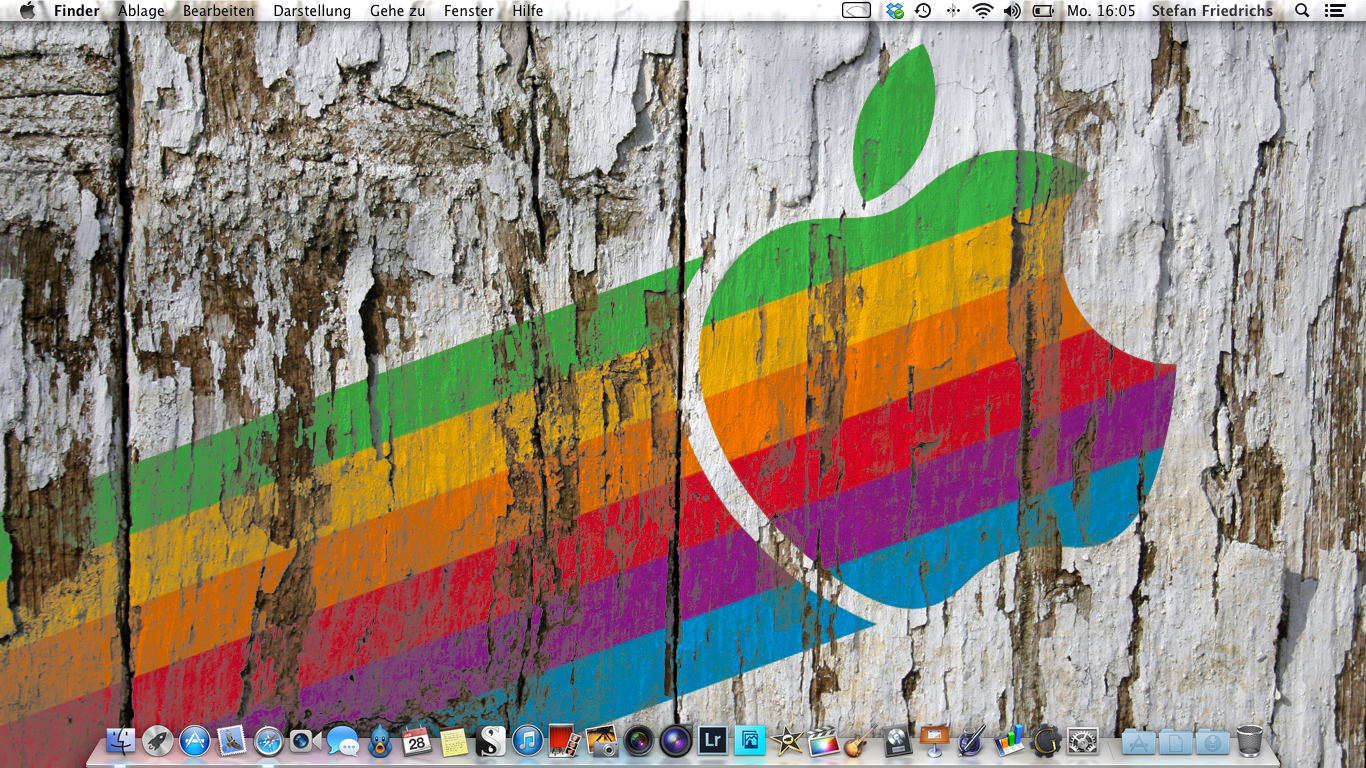Open Messages speech bubble icon

[342, 741]
